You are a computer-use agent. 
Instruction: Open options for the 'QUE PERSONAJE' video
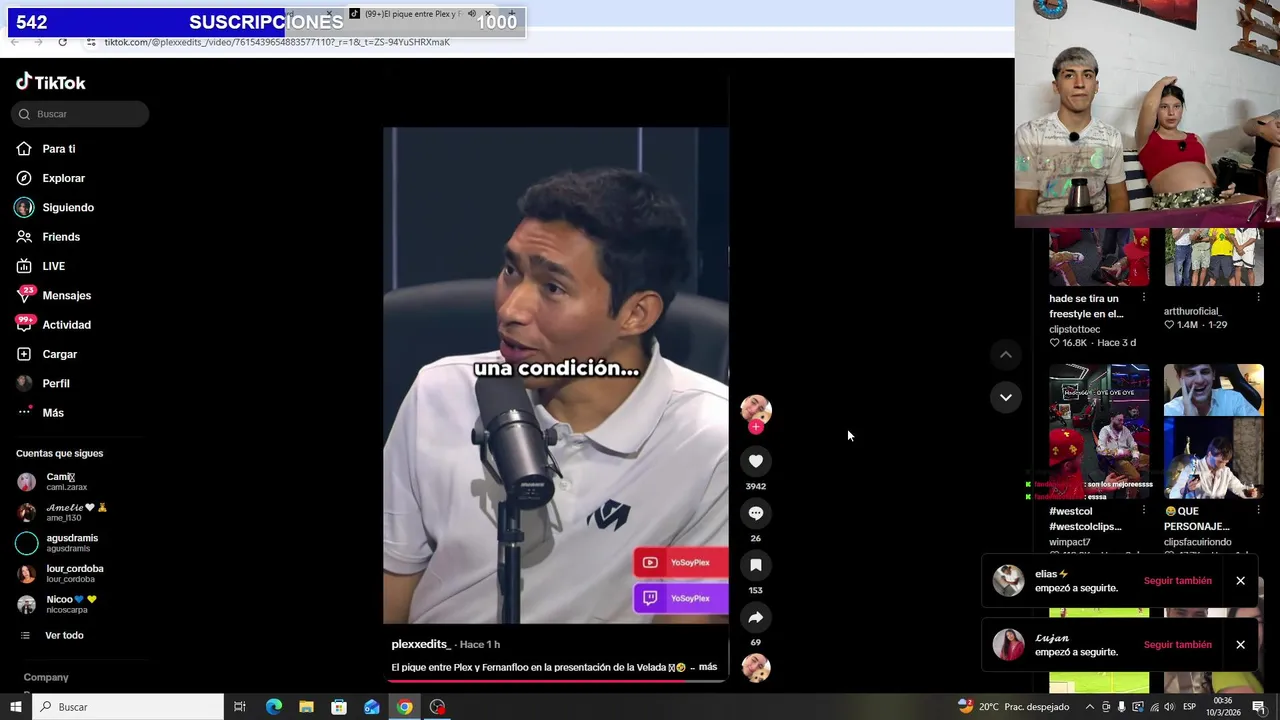pos(1258,511)
